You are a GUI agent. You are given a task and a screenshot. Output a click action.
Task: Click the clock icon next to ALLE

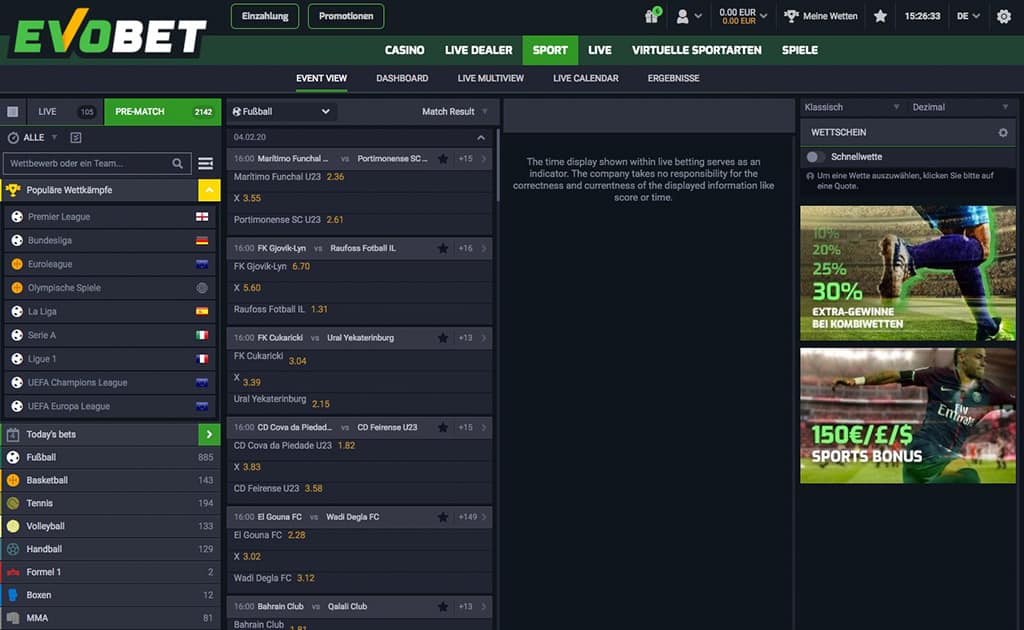pyautogui.click(x=13, y=138)
